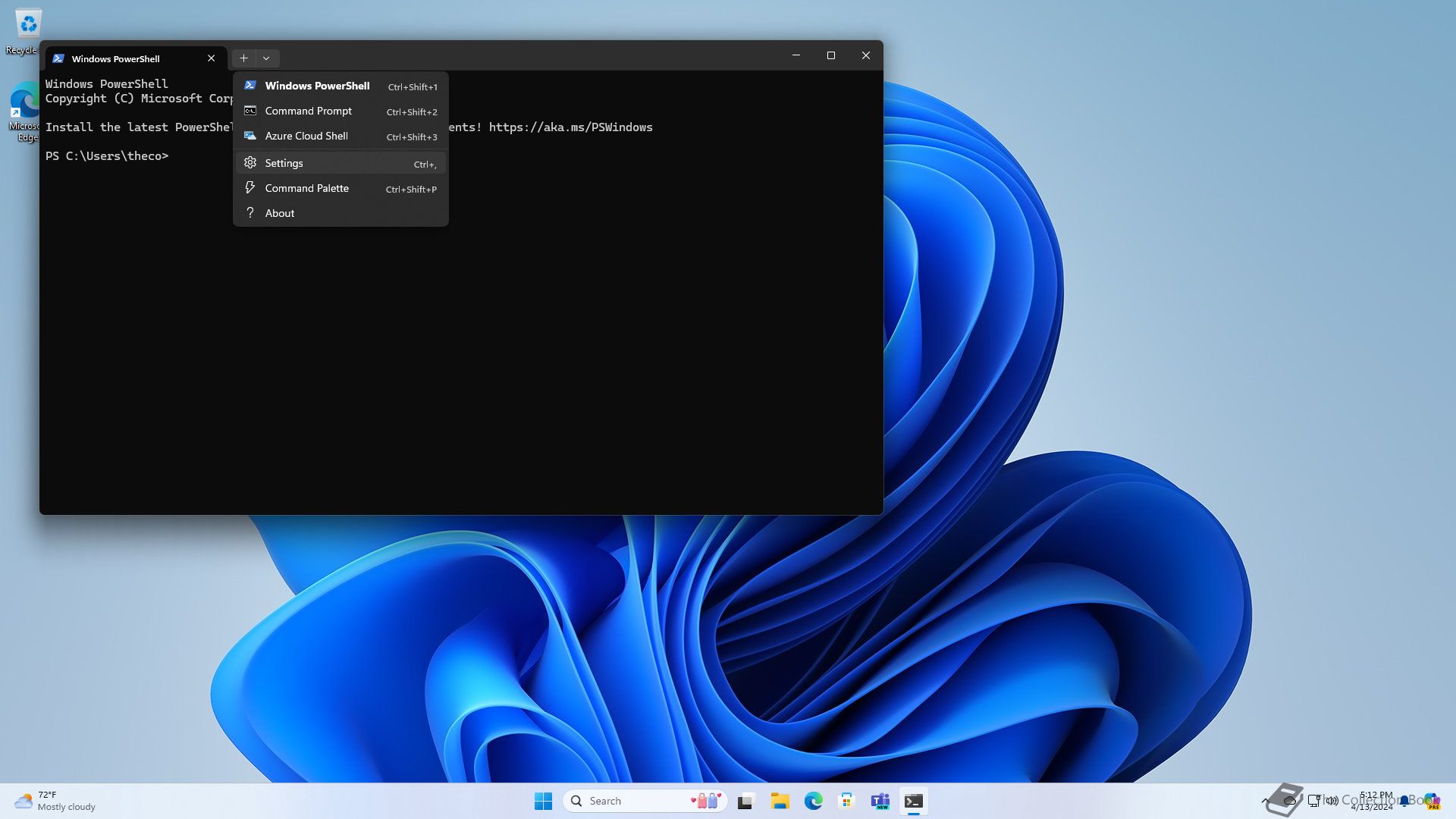The image size is (1456, 819).
Task: Open a new Windows PowerShell profile tab
Action: pos(340,86)
